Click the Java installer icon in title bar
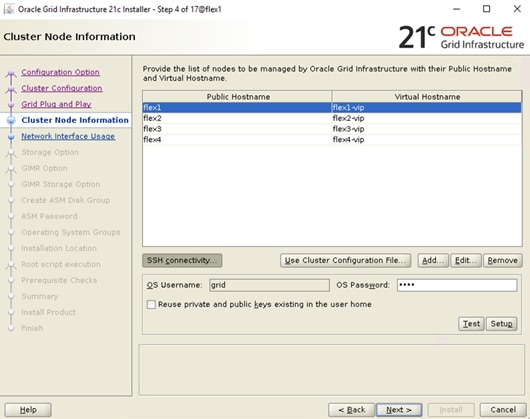The width and height of the screenshot is (530, 419). coord(9,9)
